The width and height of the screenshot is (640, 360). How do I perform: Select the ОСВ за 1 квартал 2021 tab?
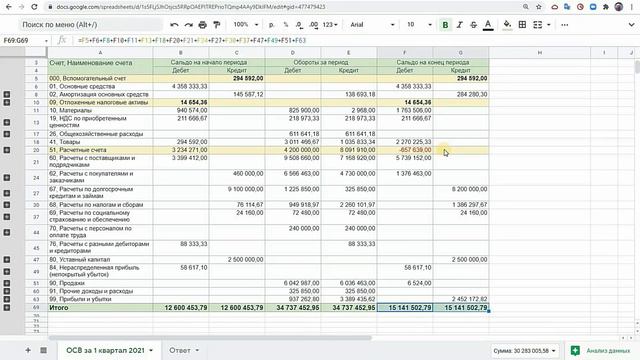coord(109,350)
